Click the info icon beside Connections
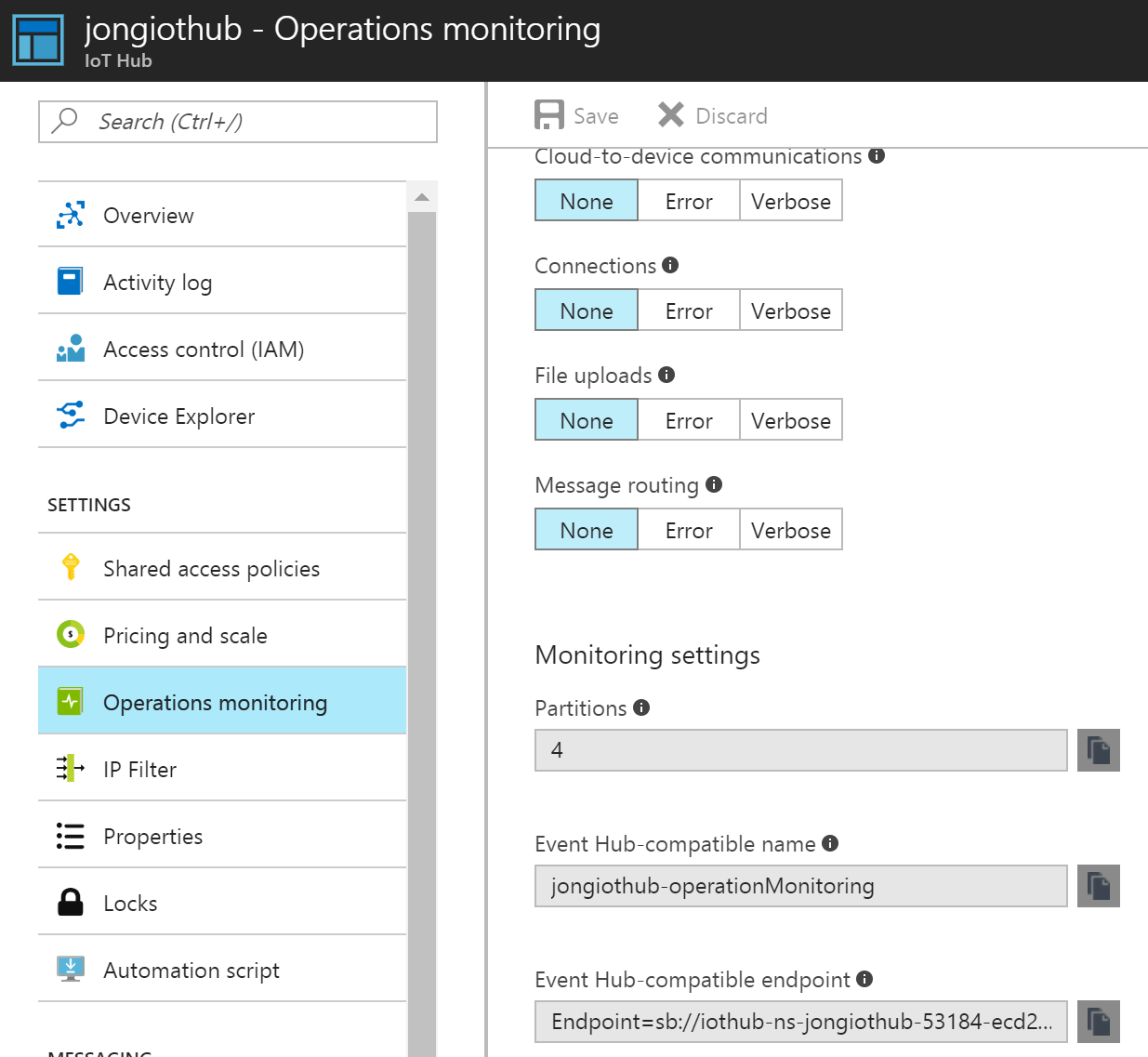Screen dimensions: 1148x1057 click(x=670, y=265)
